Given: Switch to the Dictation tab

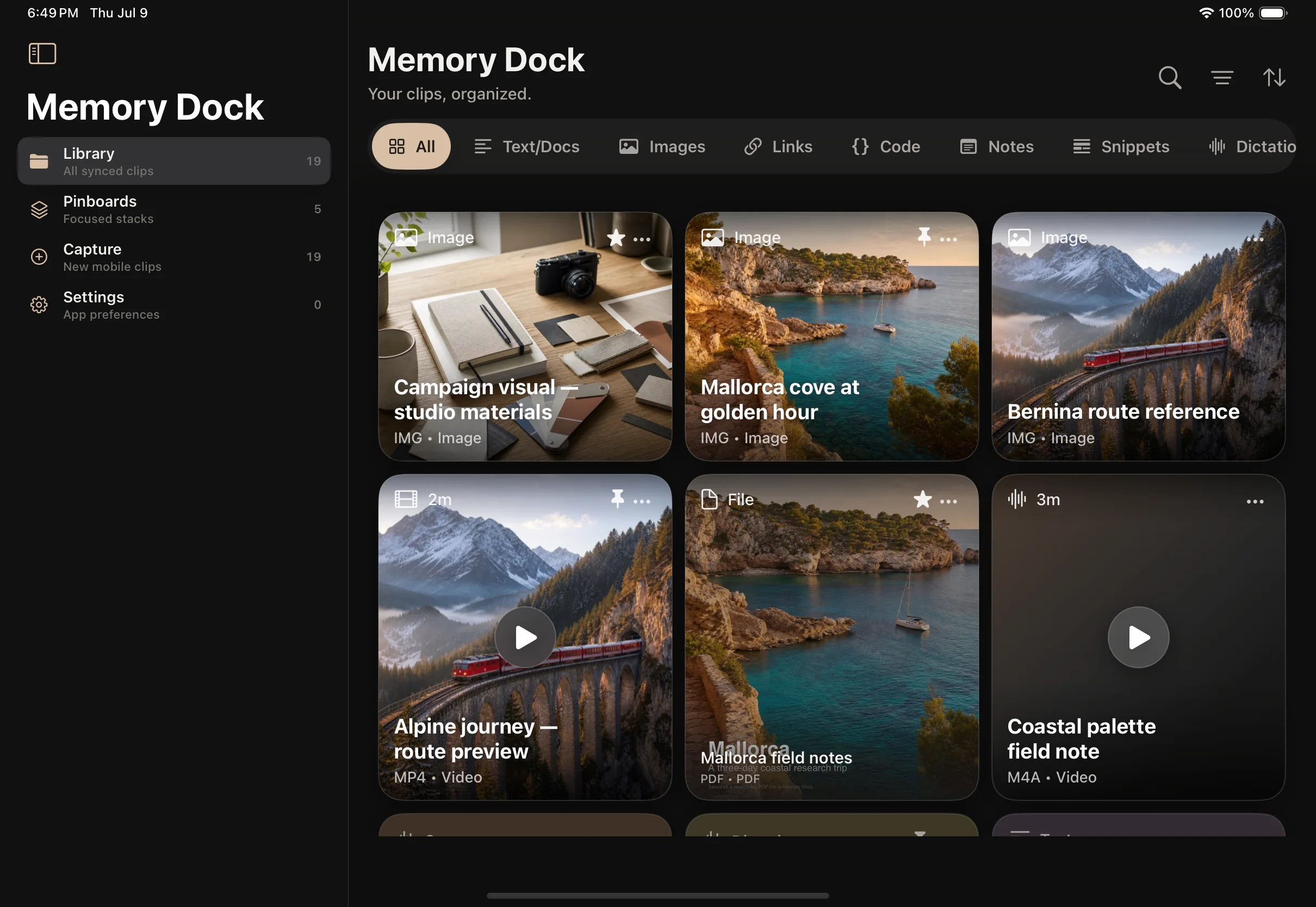Looking at the screenshot, I should tap(1252, 147).
